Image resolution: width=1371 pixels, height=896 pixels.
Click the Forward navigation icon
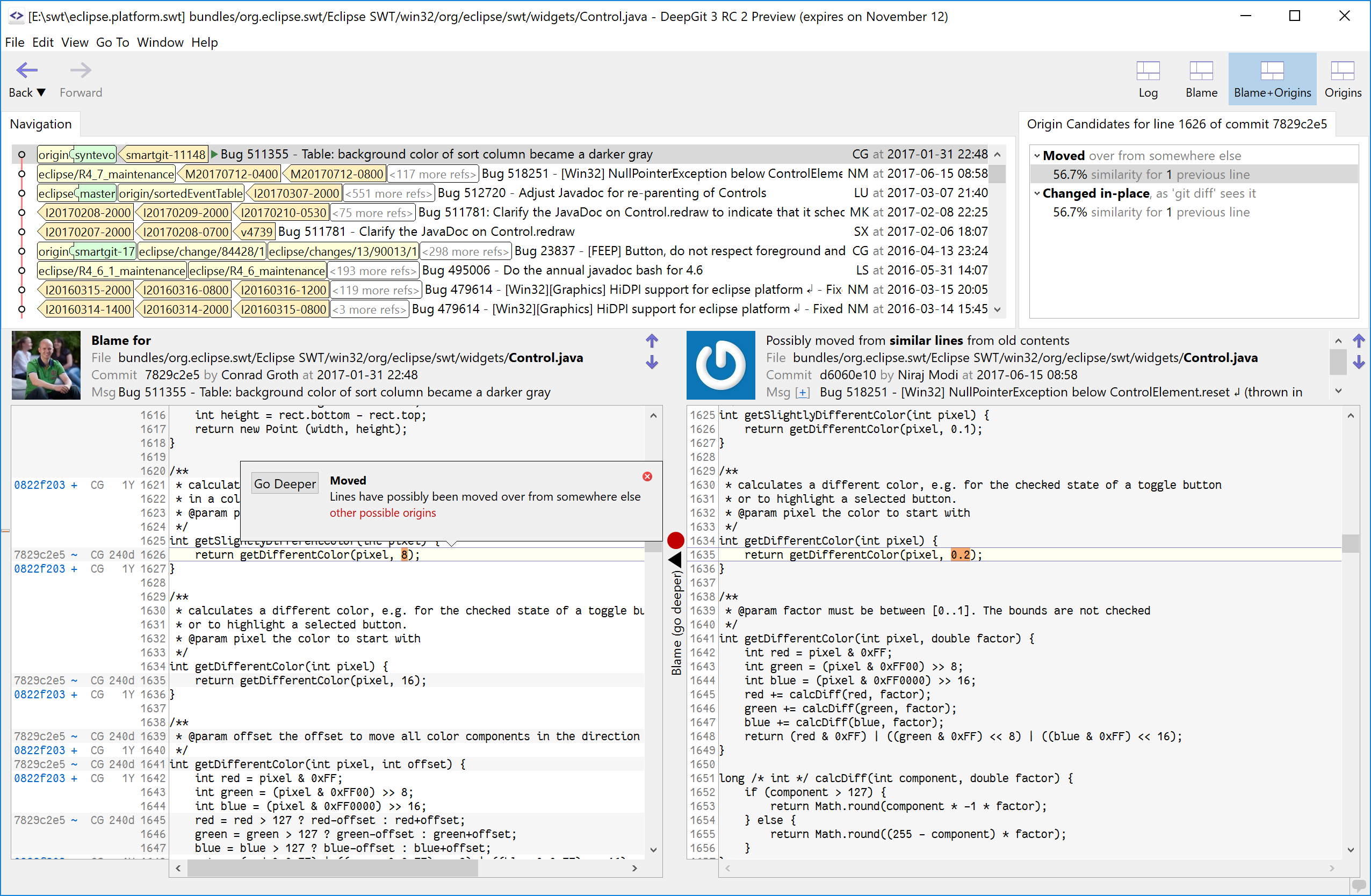[x=80, y=70]
